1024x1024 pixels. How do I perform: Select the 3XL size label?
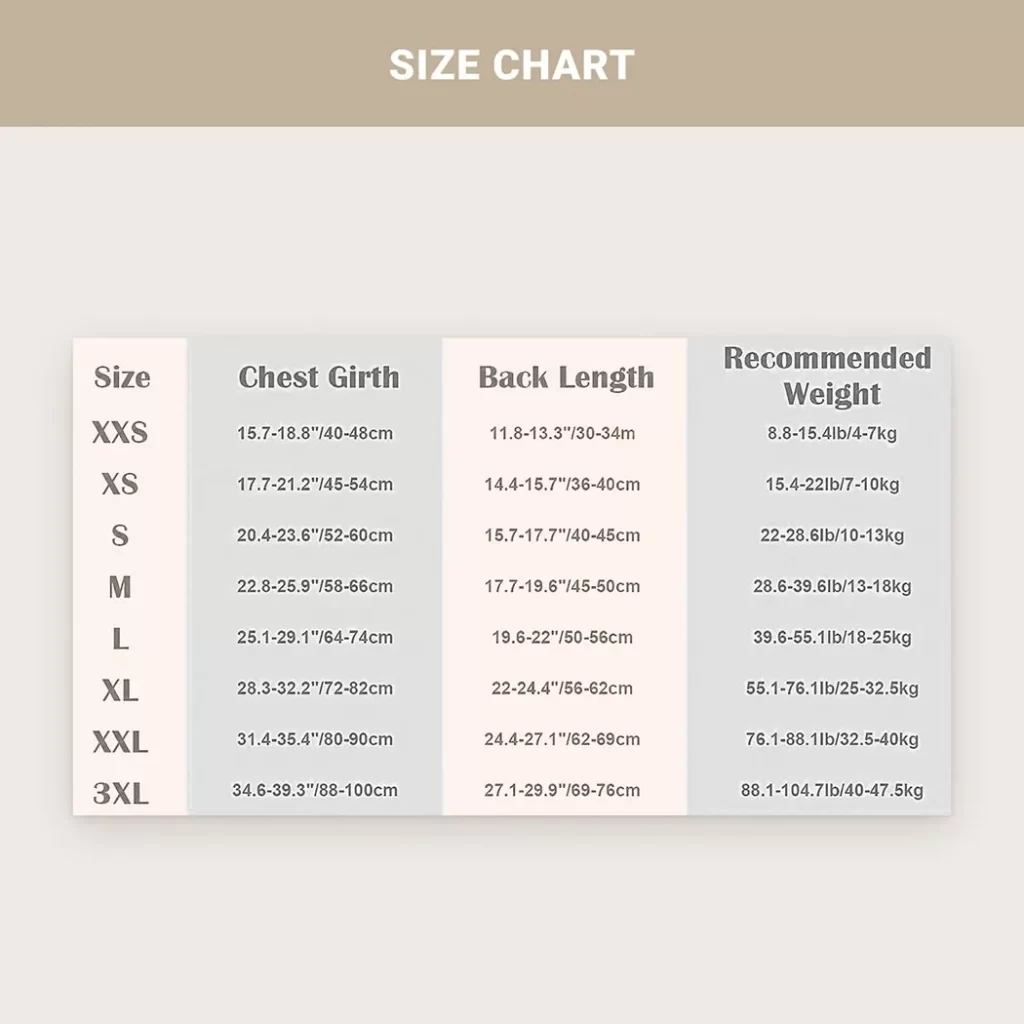[120, 793]
